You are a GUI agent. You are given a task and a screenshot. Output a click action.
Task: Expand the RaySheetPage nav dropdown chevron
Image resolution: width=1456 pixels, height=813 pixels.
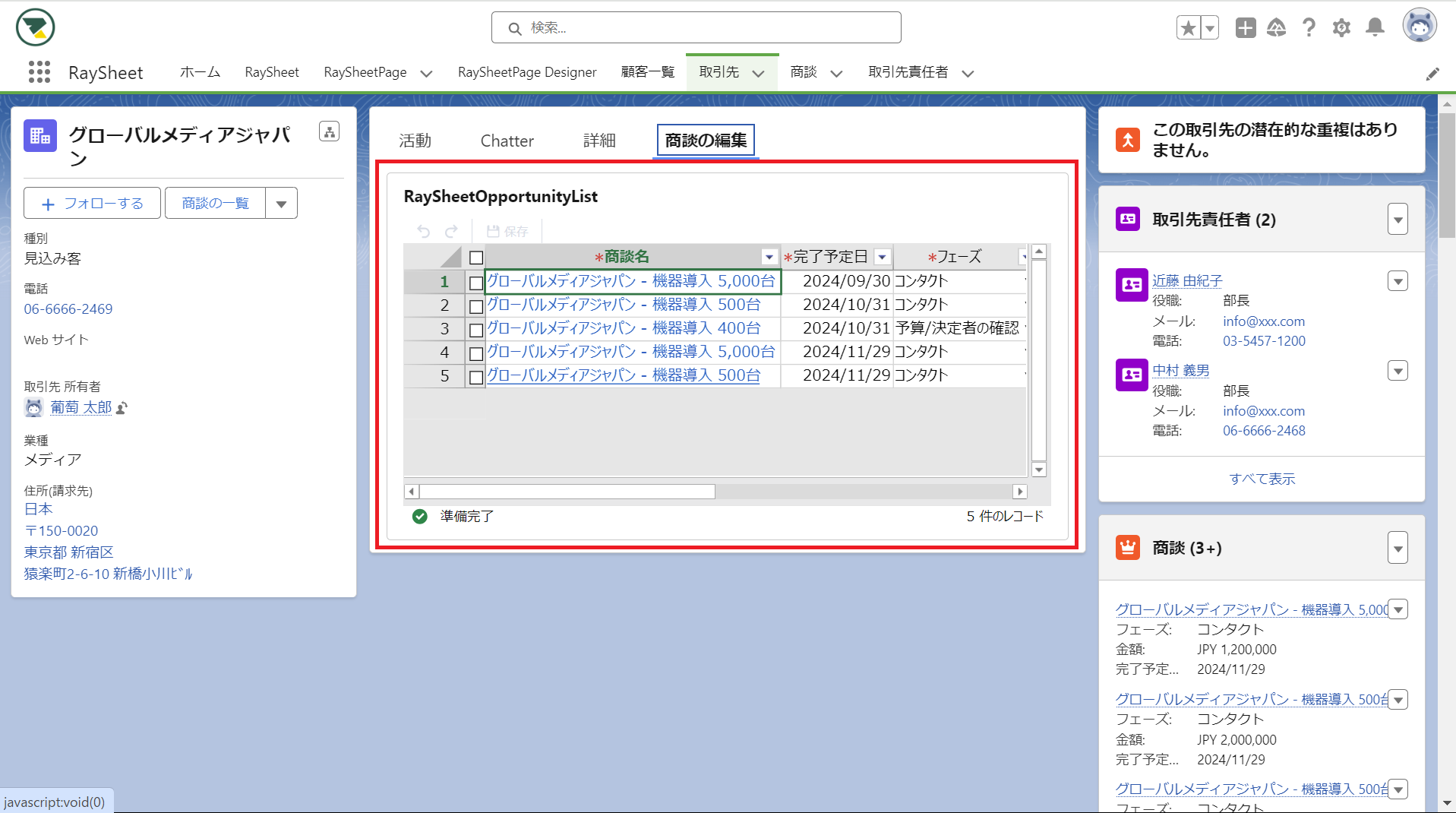point(426,74)
